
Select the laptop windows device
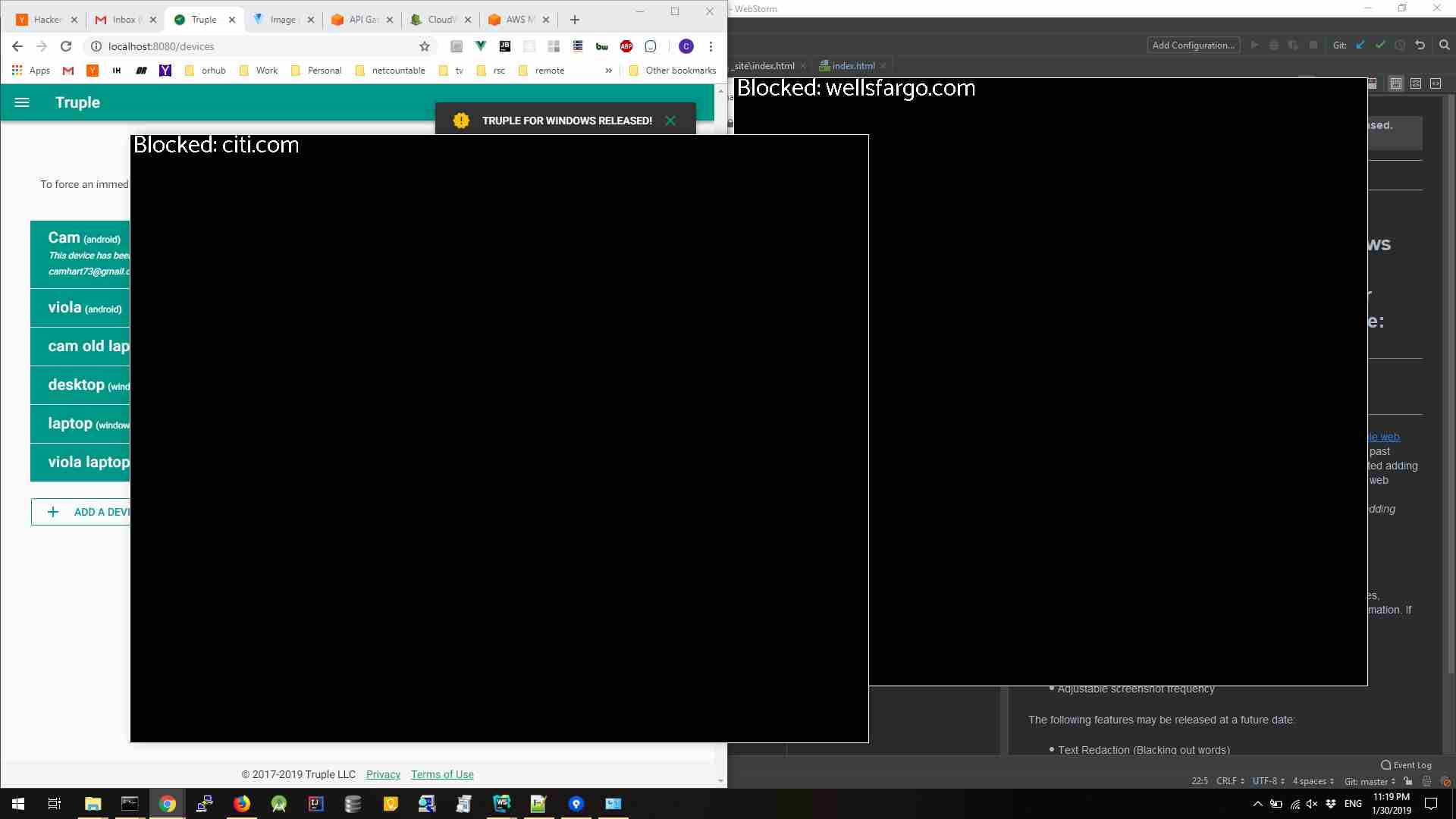tap(80, 423)
